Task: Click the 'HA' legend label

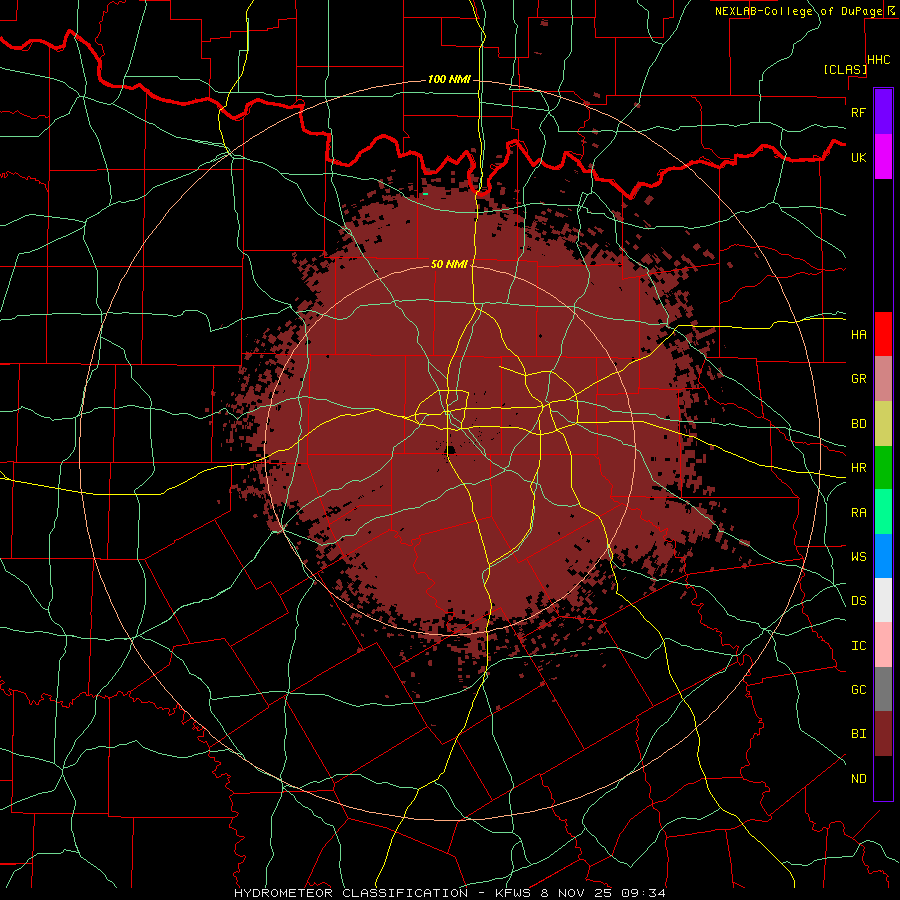Action: [858, 335]
